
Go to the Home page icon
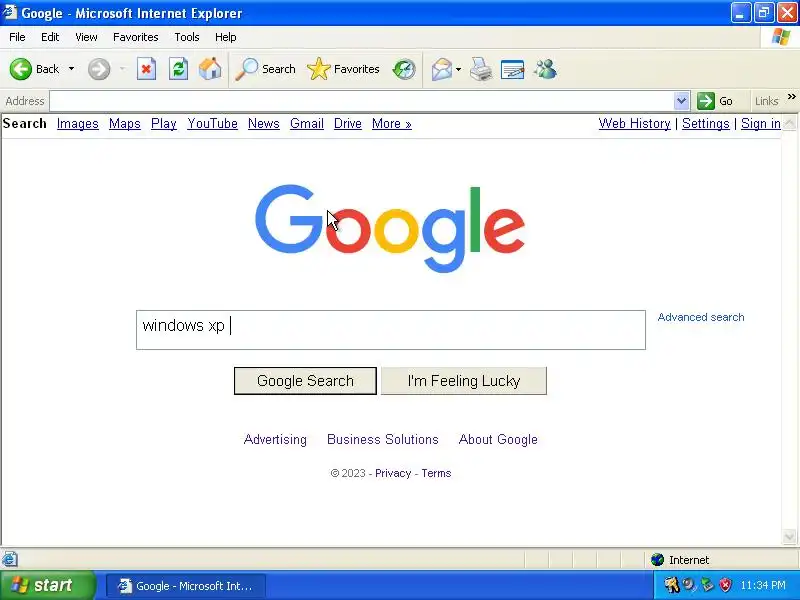(210, 69)
